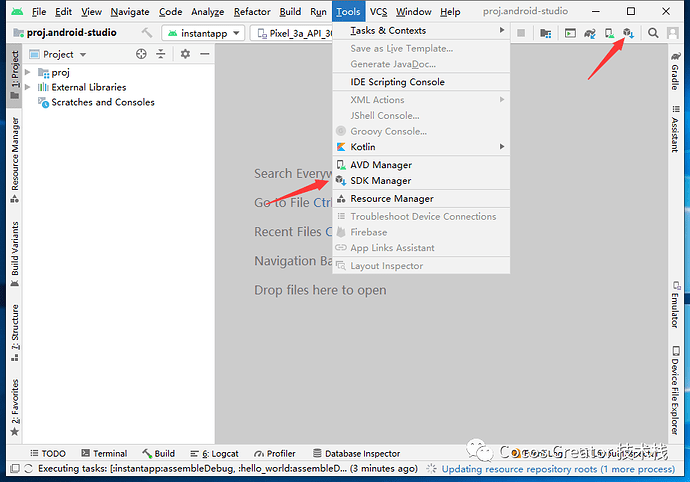
Task: Click the locate/select opened file target icon
Action: [141, 54]
